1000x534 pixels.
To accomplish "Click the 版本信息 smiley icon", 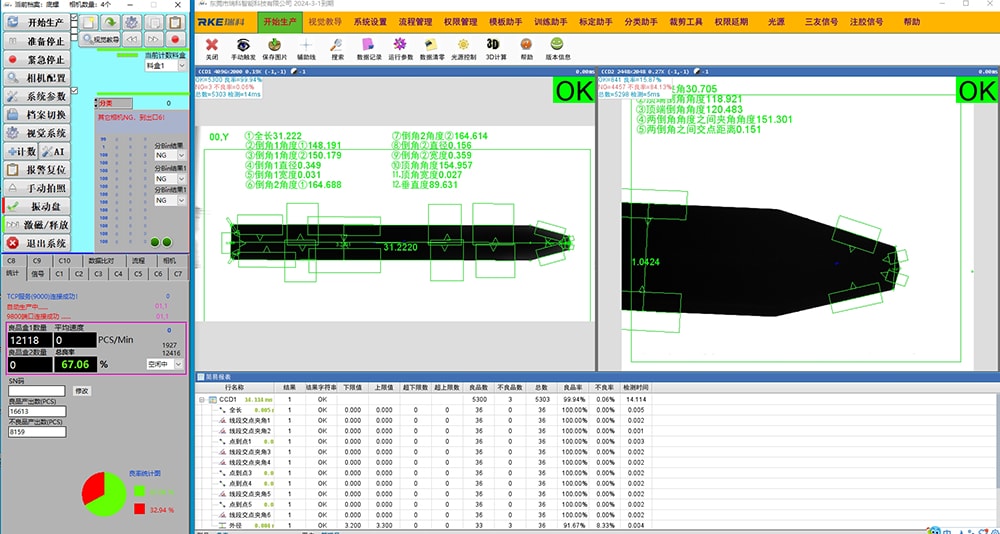I will tap(556, 47).
